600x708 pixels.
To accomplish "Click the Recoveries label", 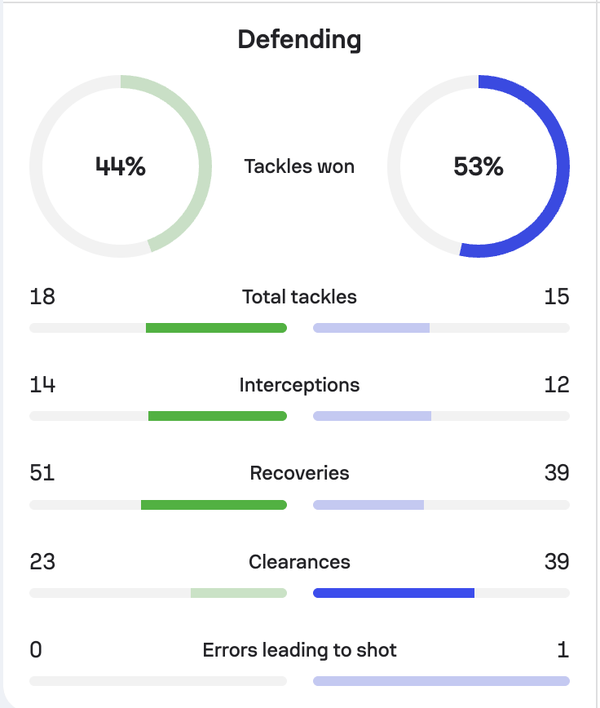I will (299, 473).
